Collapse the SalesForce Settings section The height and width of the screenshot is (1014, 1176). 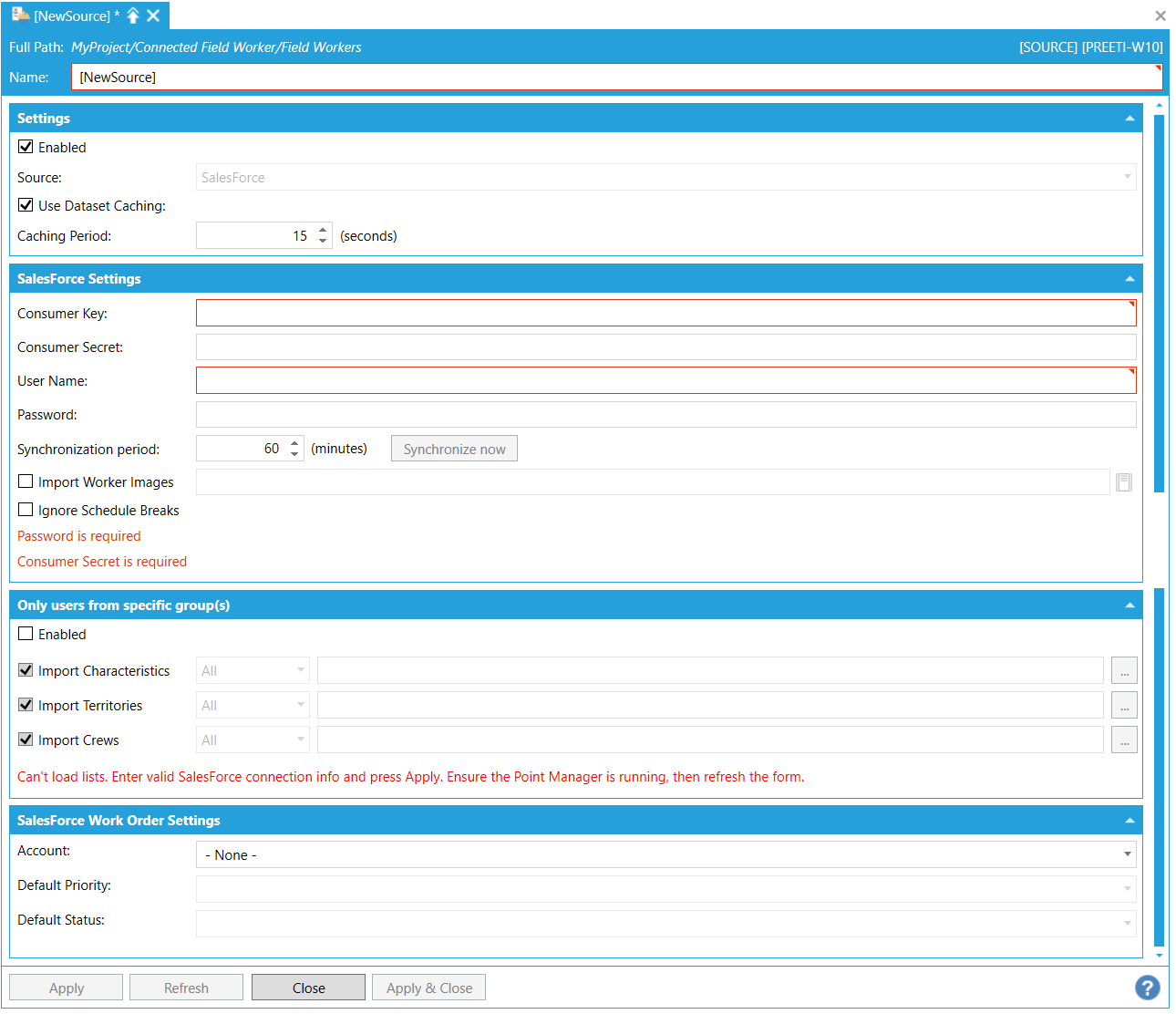pos(1130,279)
